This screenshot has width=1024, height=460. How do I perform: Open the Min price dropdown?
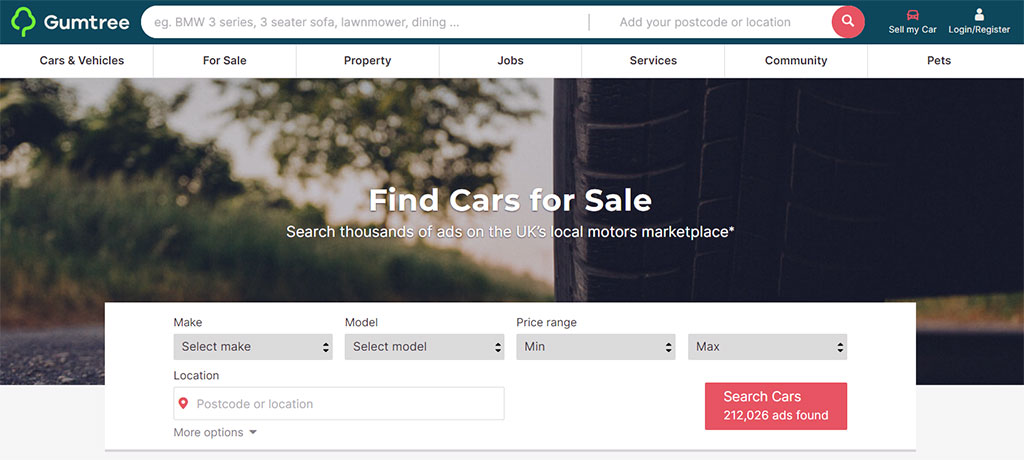point(596,347)
